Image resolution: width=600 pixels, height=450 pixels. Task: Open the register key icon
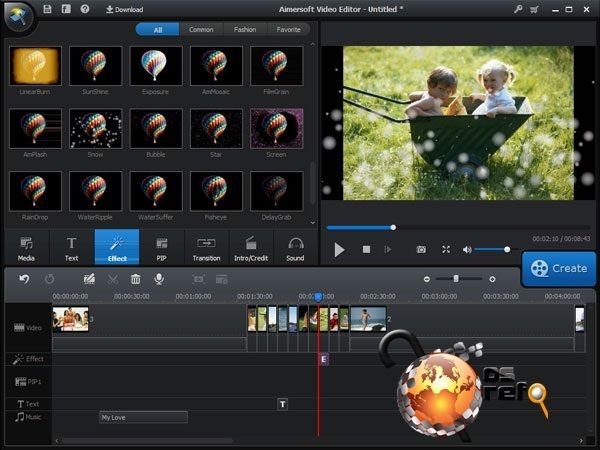pyautogui.click(x=518, y=9)
